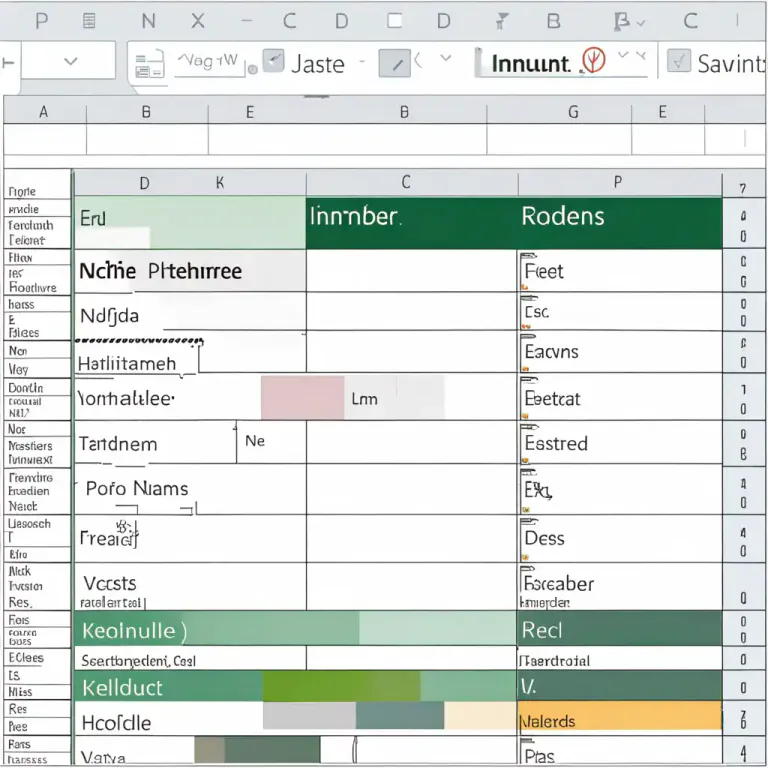The width and height of the screenshot is (768, 768).
Task: Select inner column header P
Action: click(618, 182)
